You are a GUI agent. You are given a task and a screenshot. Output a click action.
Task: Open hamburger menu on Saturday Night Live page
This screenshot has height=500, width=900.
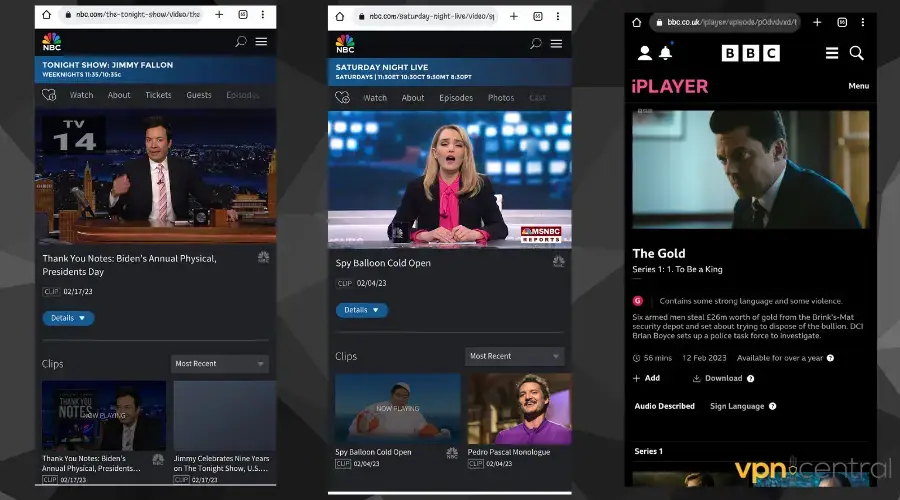(x=556, y=44)
